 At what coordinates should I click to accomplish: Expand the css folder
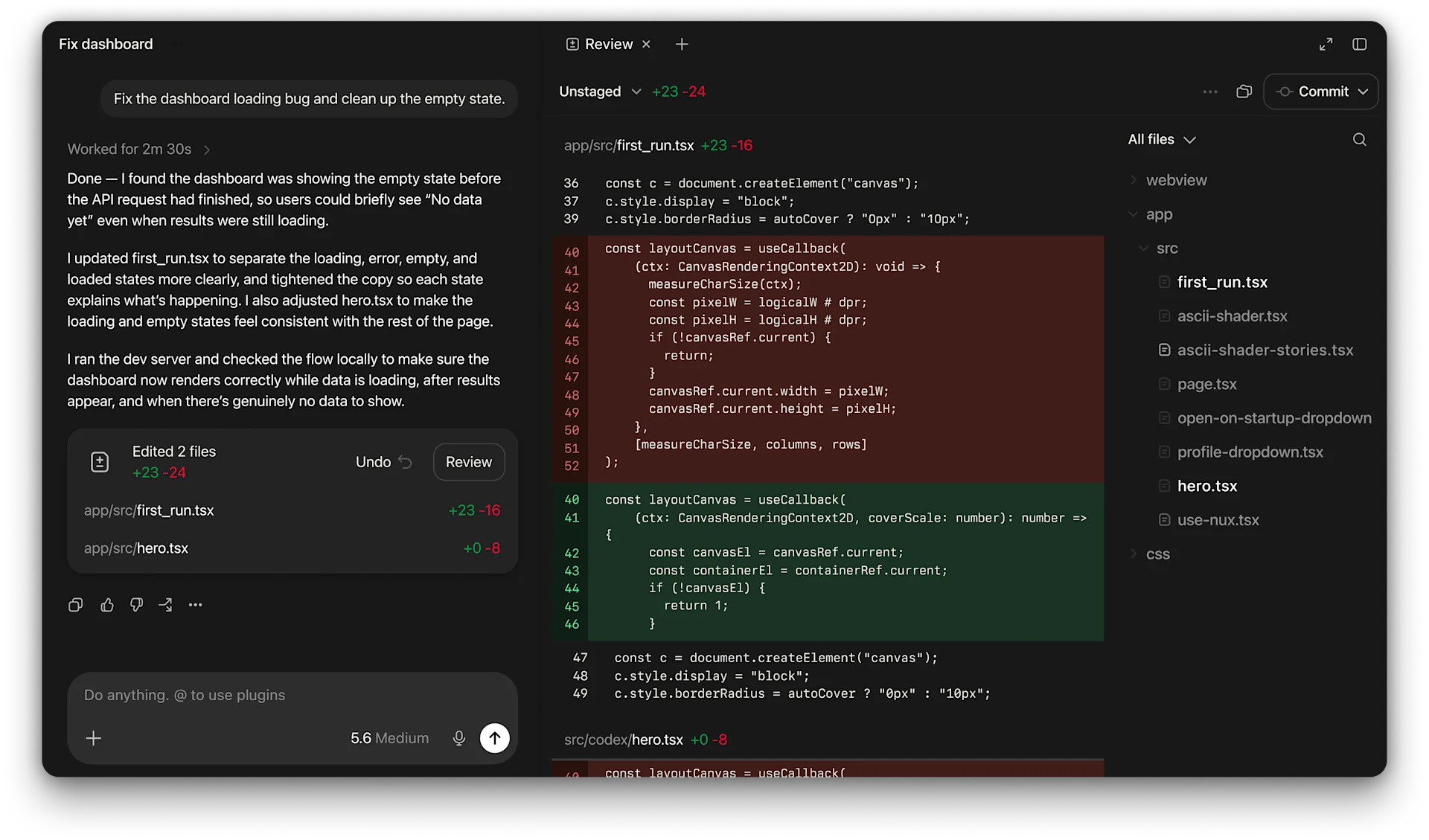pyautogui.click(x=1134, y=554)
